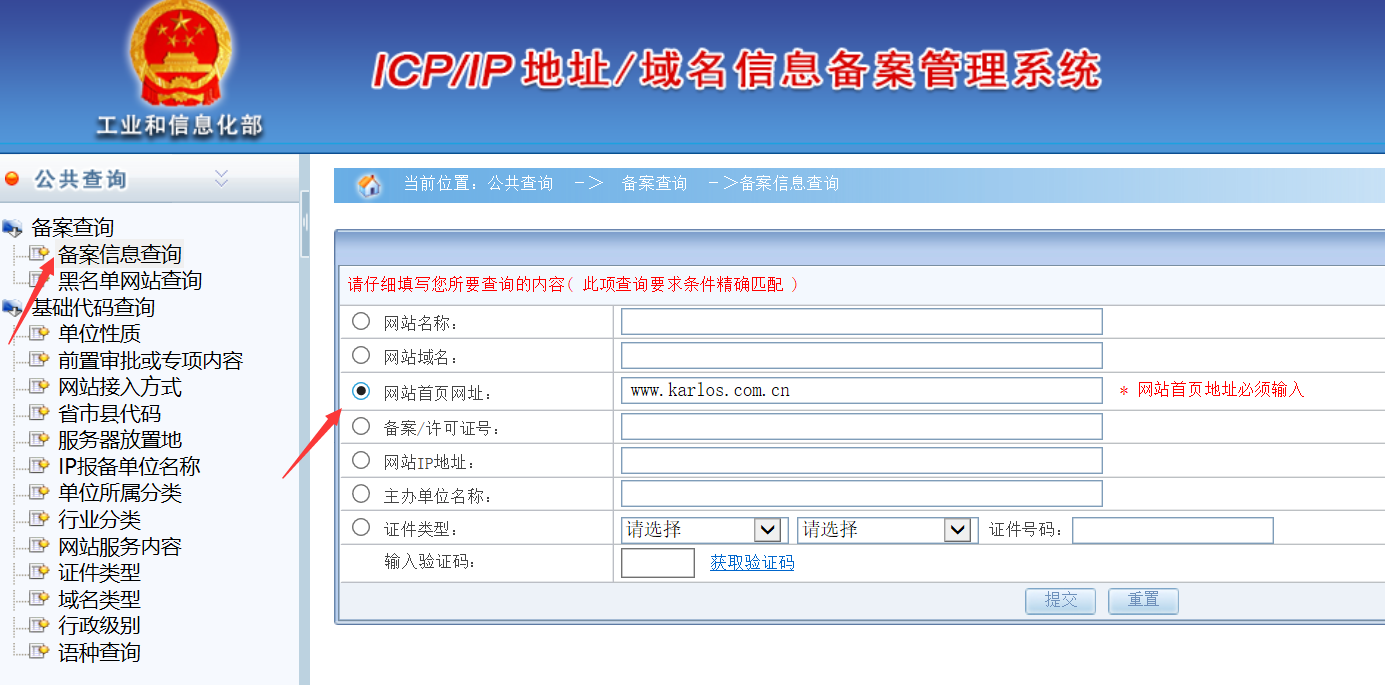
Task: Select the 备案/许可证号 radio button
Action: tap(361, 426)
